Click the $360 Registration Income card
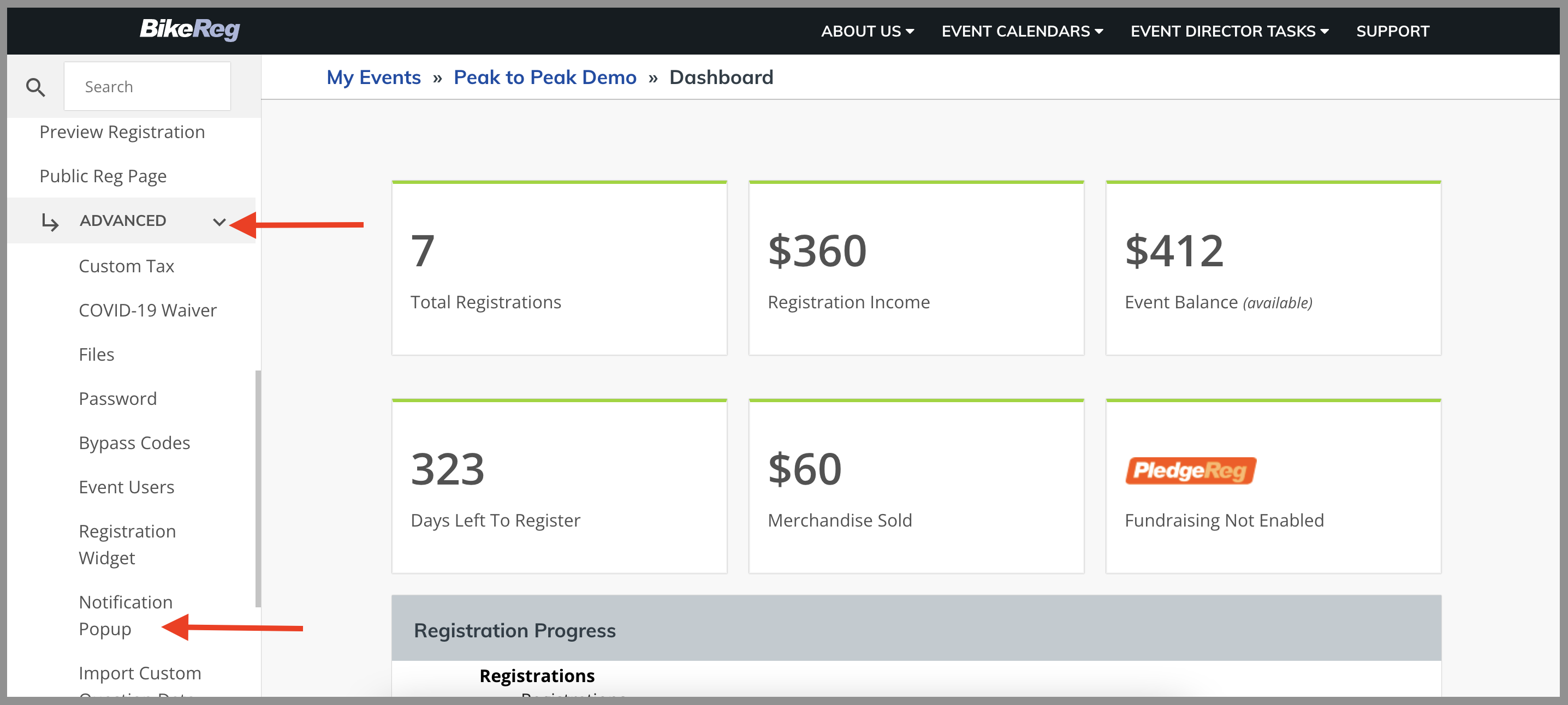 [x=916, y=267]
